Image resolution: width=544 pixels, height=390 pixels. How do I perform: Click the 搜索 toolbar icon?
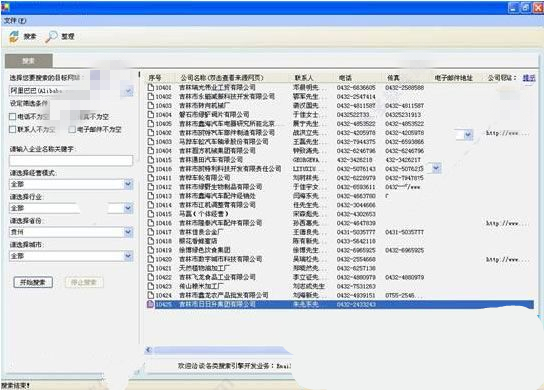click(x=14, y=36)
